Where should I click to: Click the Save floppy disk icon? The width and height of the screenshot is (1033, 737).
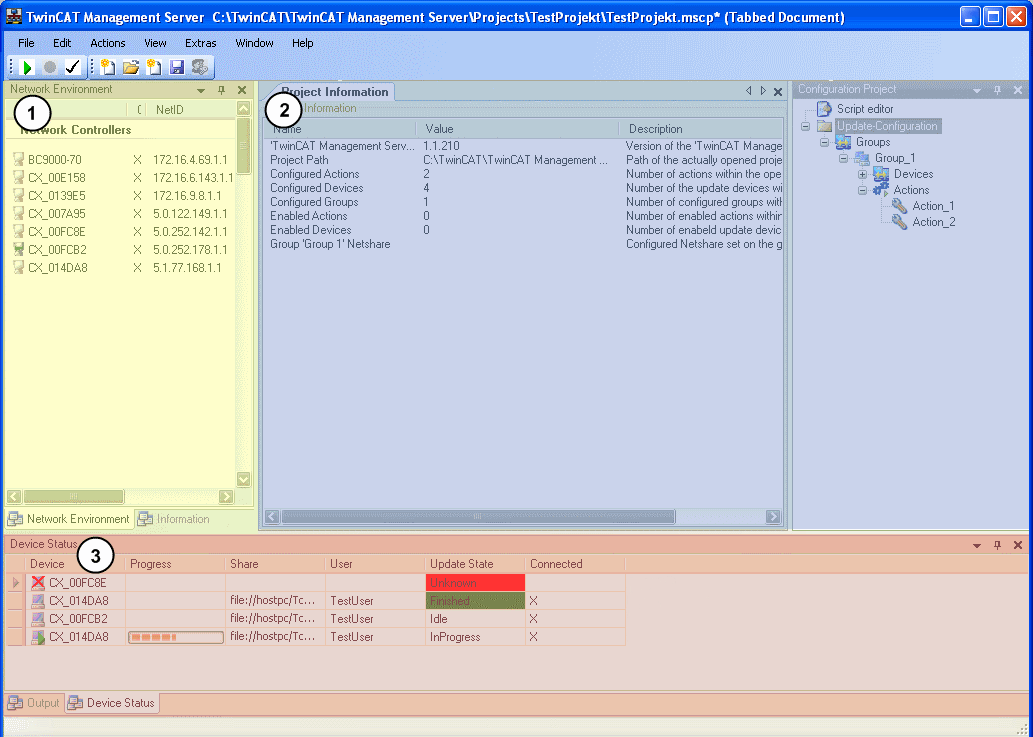pos(177,67)
